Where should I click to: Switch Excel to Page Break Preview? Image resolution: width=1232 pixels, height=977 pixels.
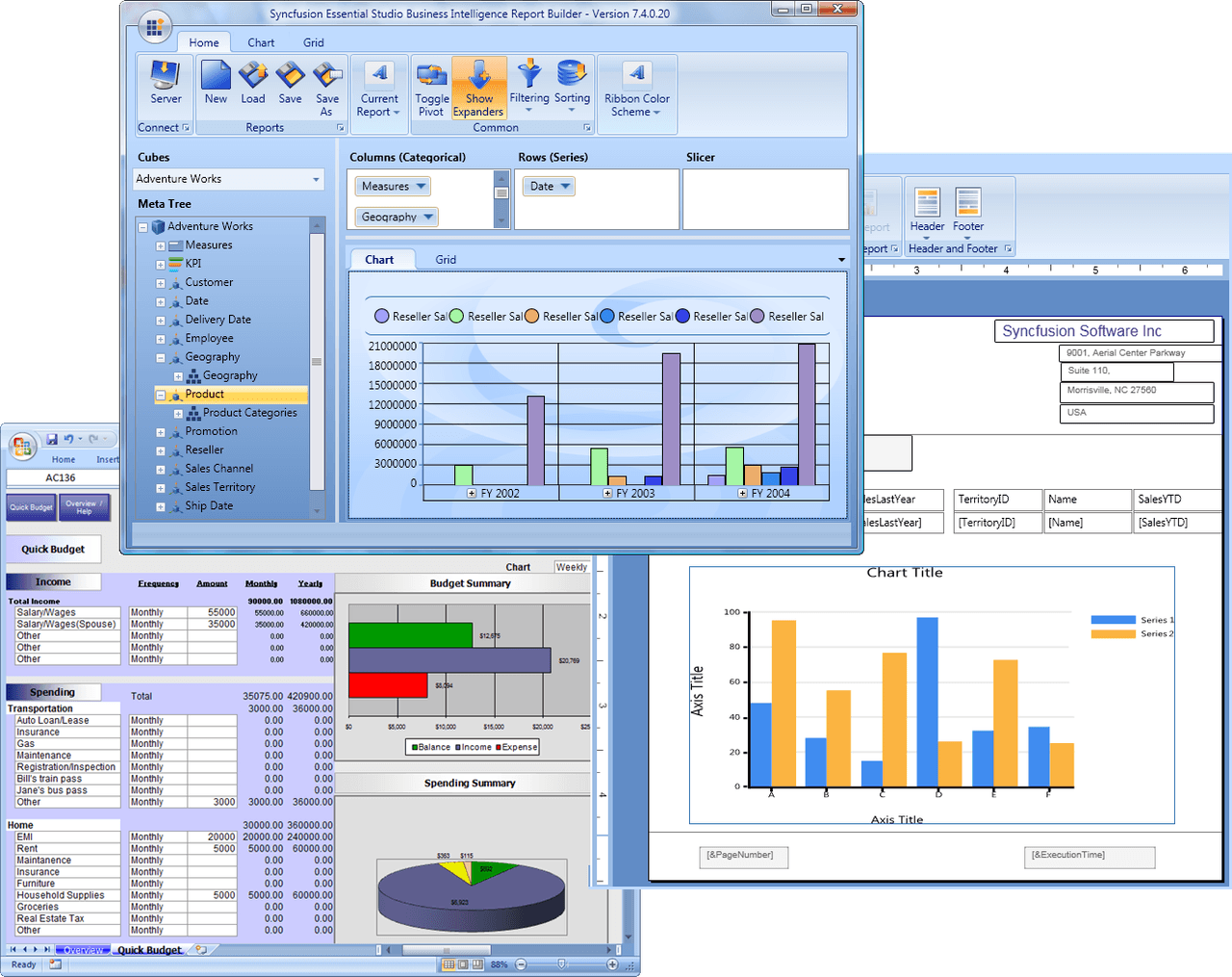coord(477,964)
